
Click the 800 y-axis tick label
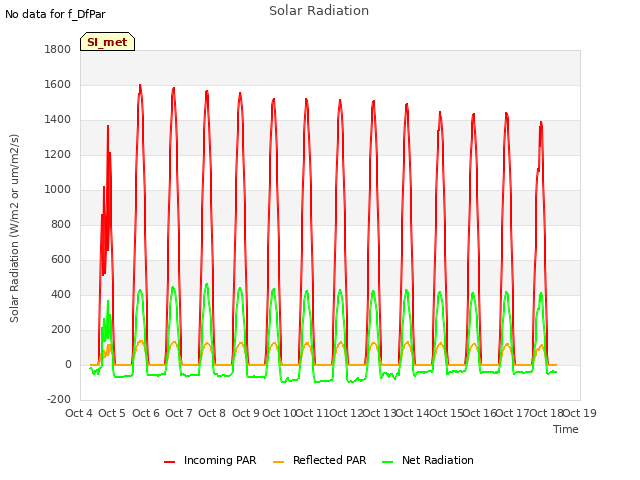(61, 224)
